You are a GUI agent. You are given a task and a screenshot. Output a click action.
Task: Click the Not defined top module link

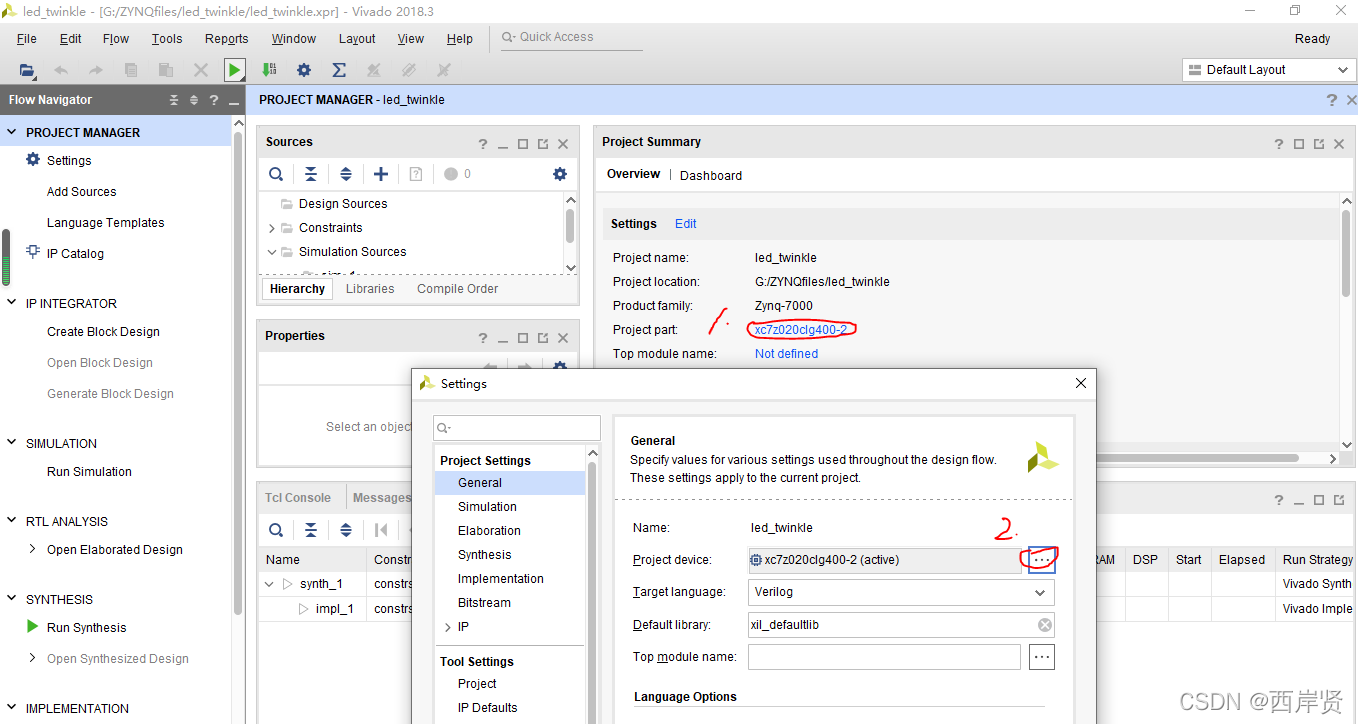click(x=786, y=354)
